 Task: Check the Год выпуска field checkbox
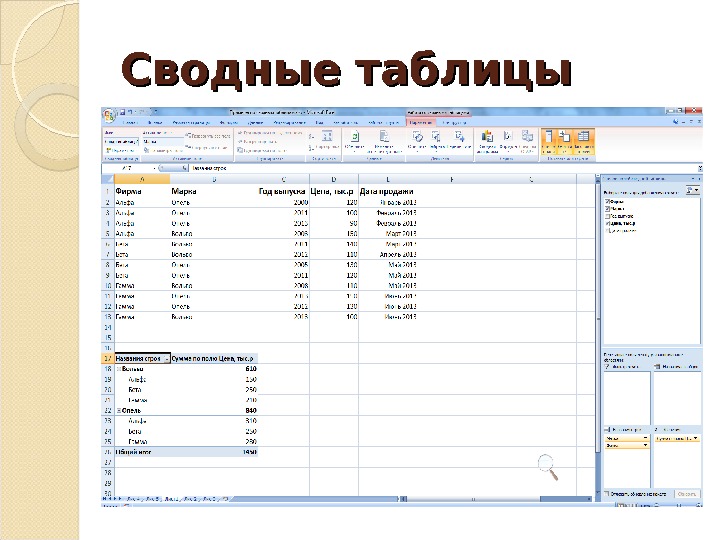[x=608, y=216]
